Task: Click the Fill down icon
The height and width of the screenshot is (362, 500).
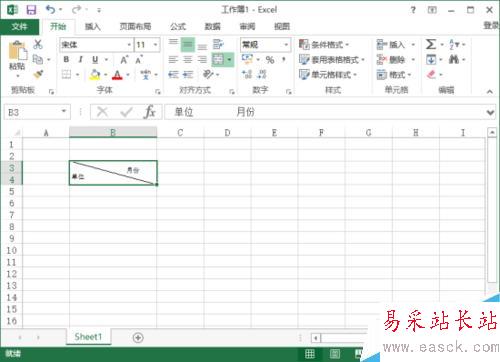Action: point(431,60)
